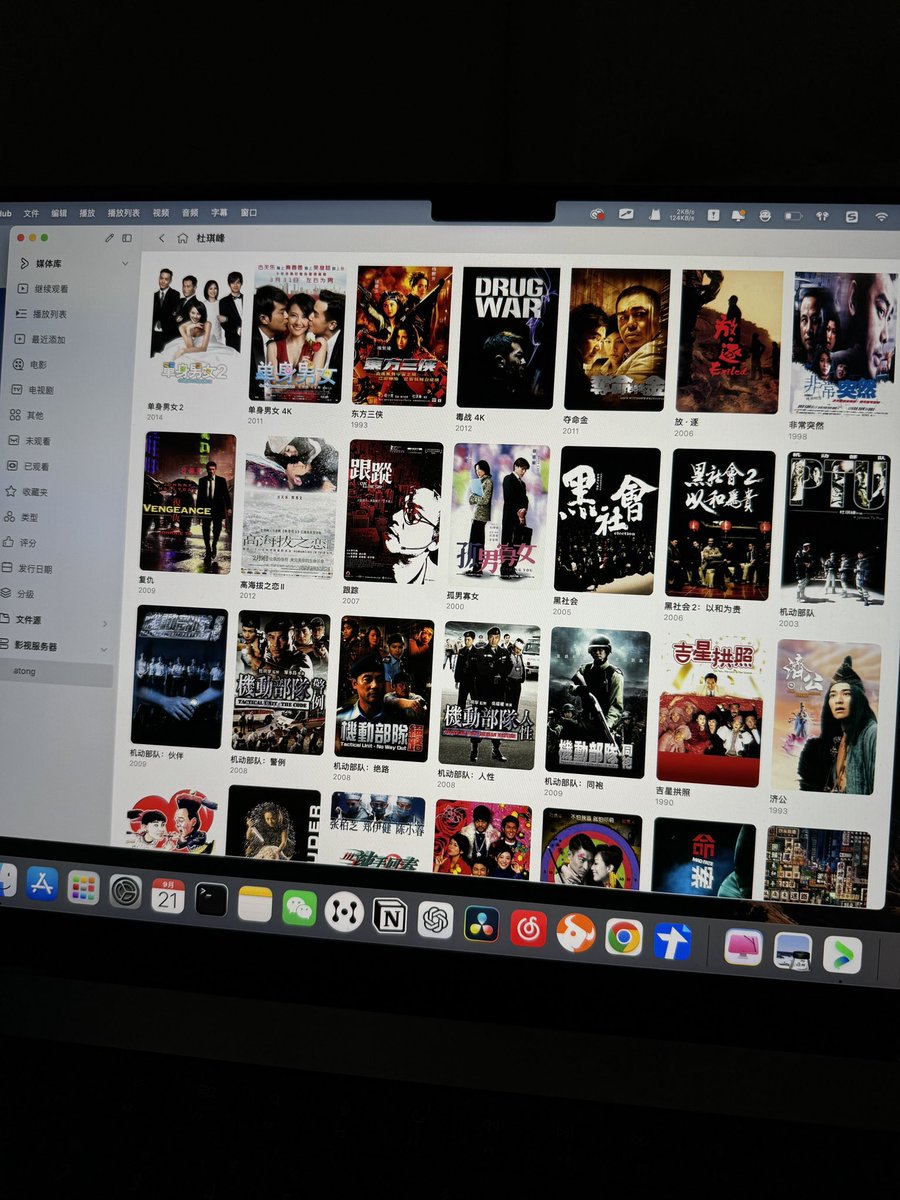Collapse the 媒体库 section chevron
The image size is (900, 1200).
pos(125,264)
